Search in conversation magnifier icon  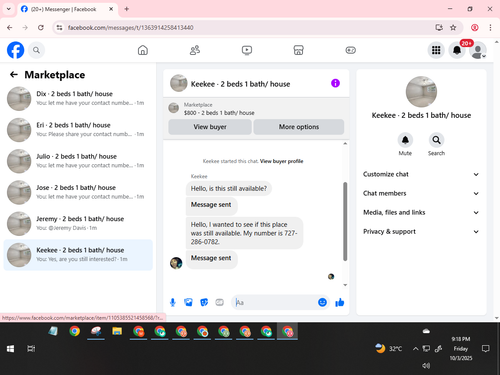436,140
